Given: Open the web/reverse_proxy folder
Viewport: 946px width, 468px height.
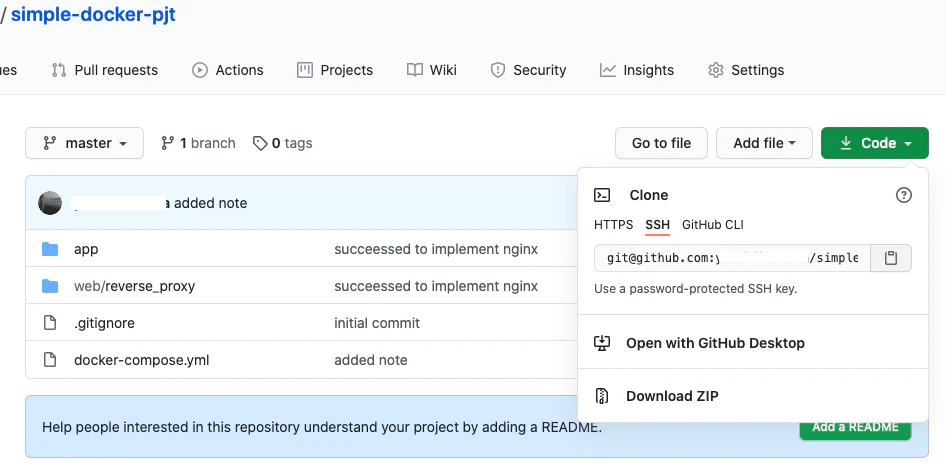Looking at the screenshot, I should tap(135, 286).
